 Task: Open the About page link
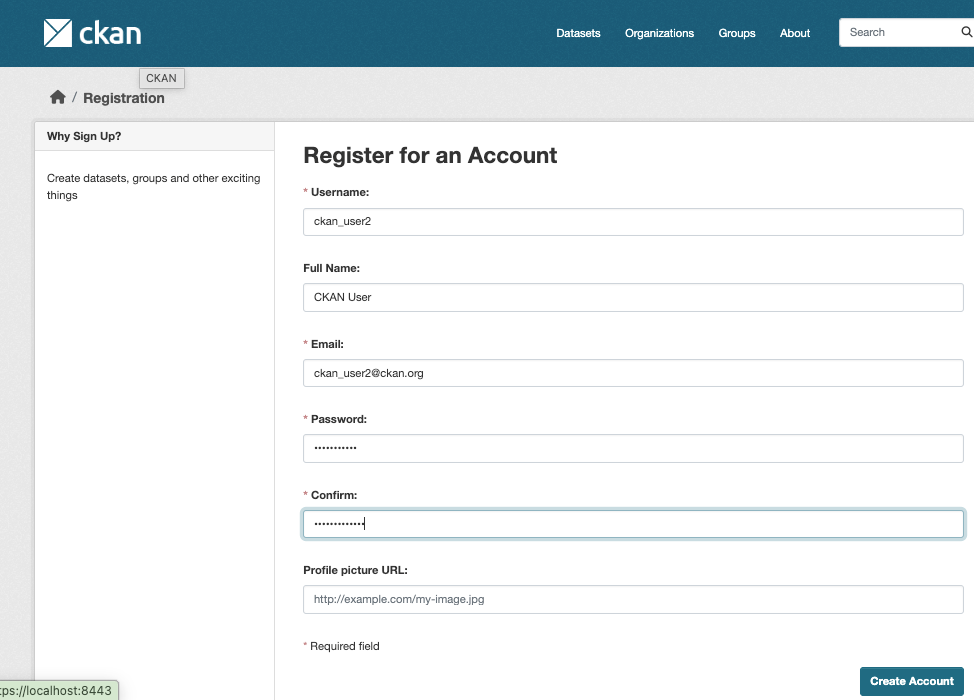coord(794,34)
